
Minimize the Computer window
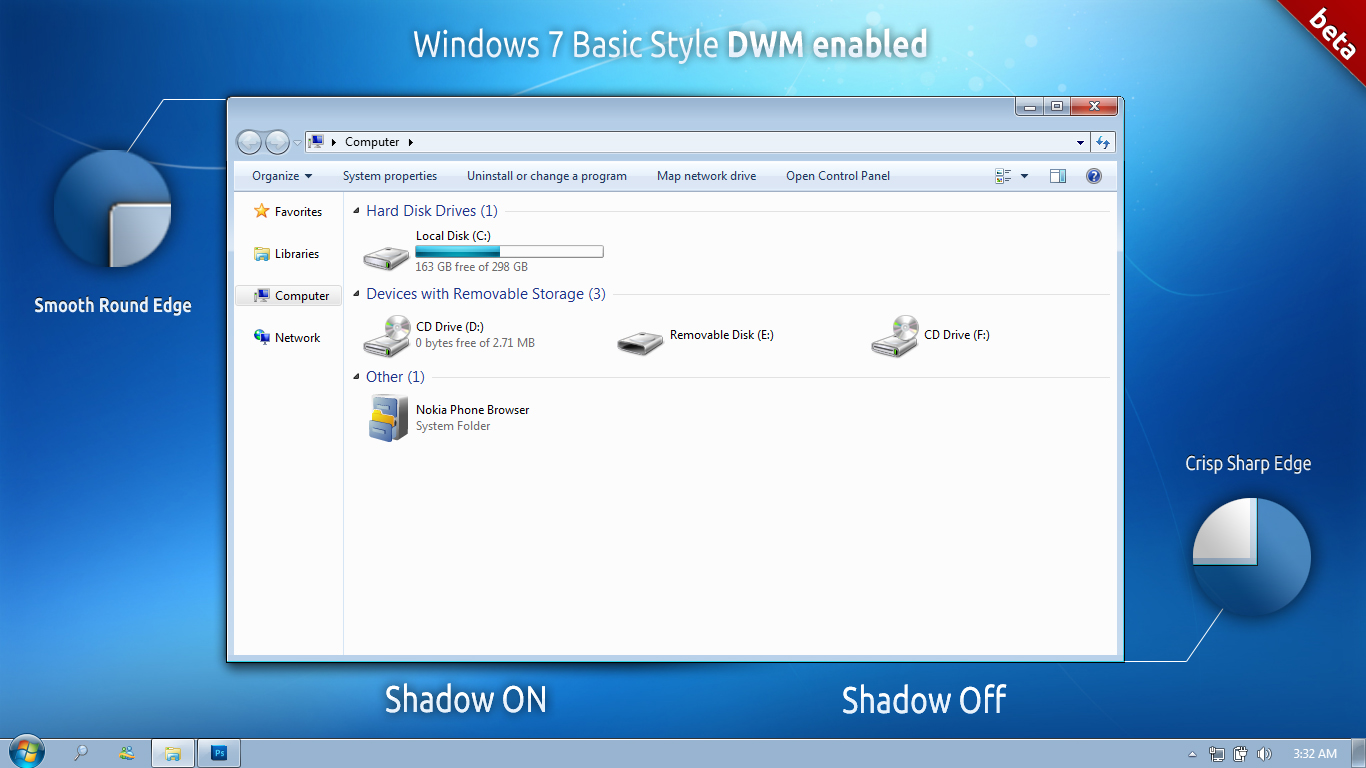pyautogui.click(x=1030, y=106)
